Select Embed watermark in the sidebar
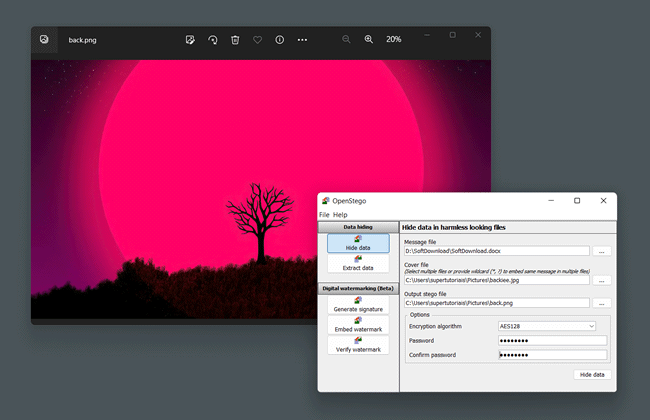This screenshot has width=650, height=420. point(358,324)
